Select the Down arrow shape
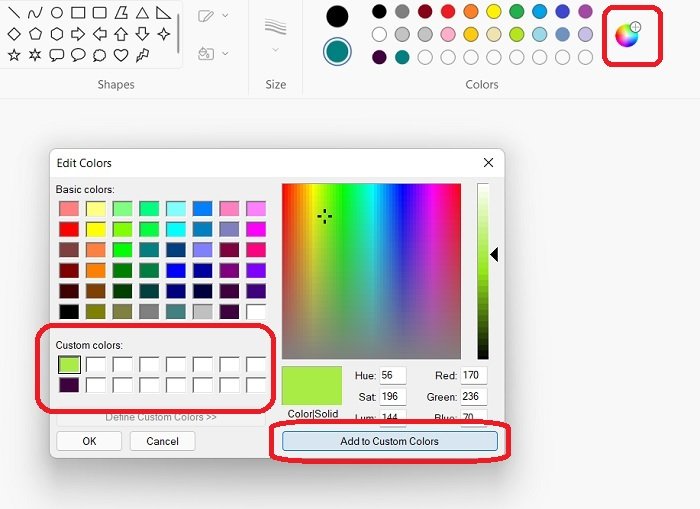Image resolution: width=700 pixels, height=509 pixels. pos(142,34)
